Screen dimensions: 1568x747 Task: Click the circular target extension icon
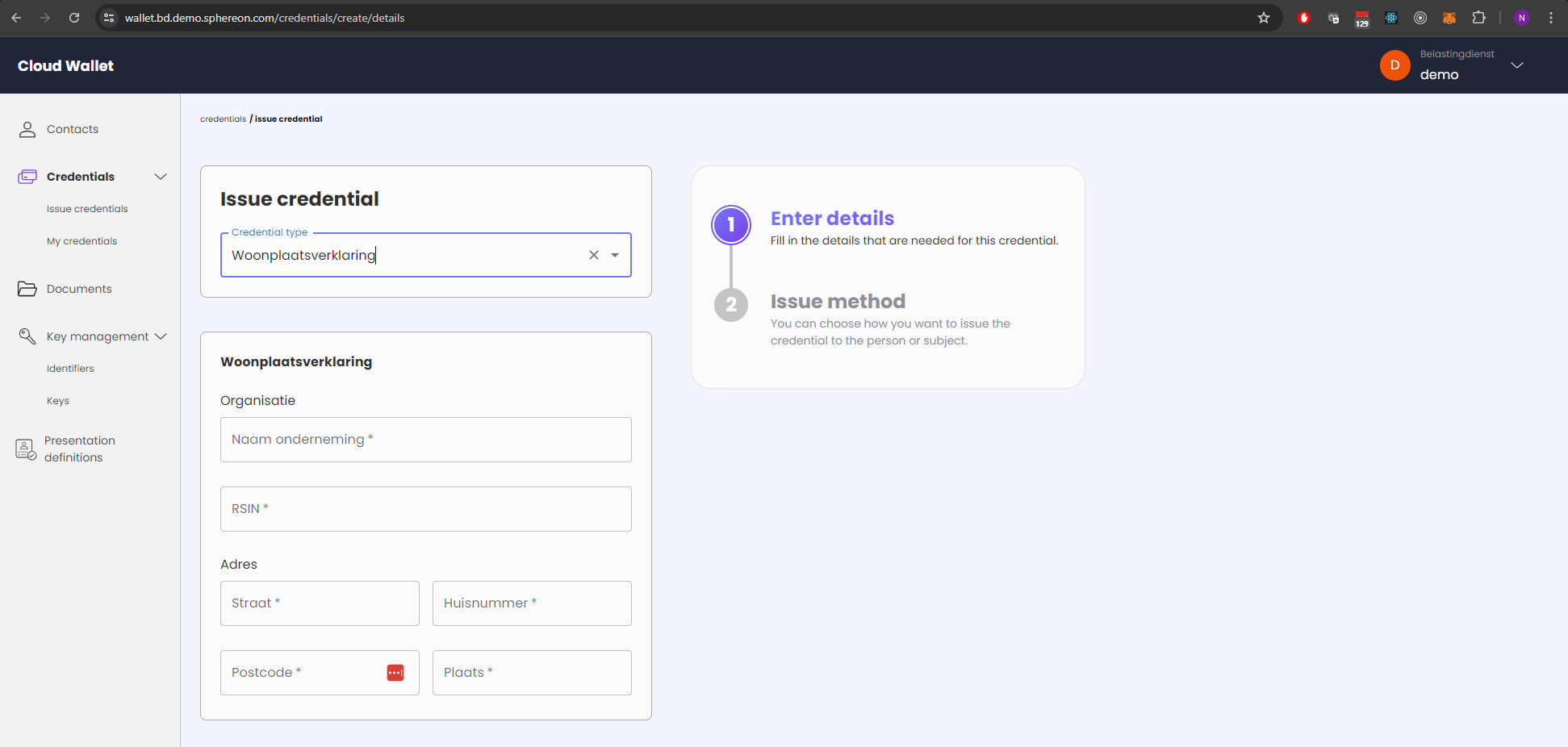click(1420, 18)
